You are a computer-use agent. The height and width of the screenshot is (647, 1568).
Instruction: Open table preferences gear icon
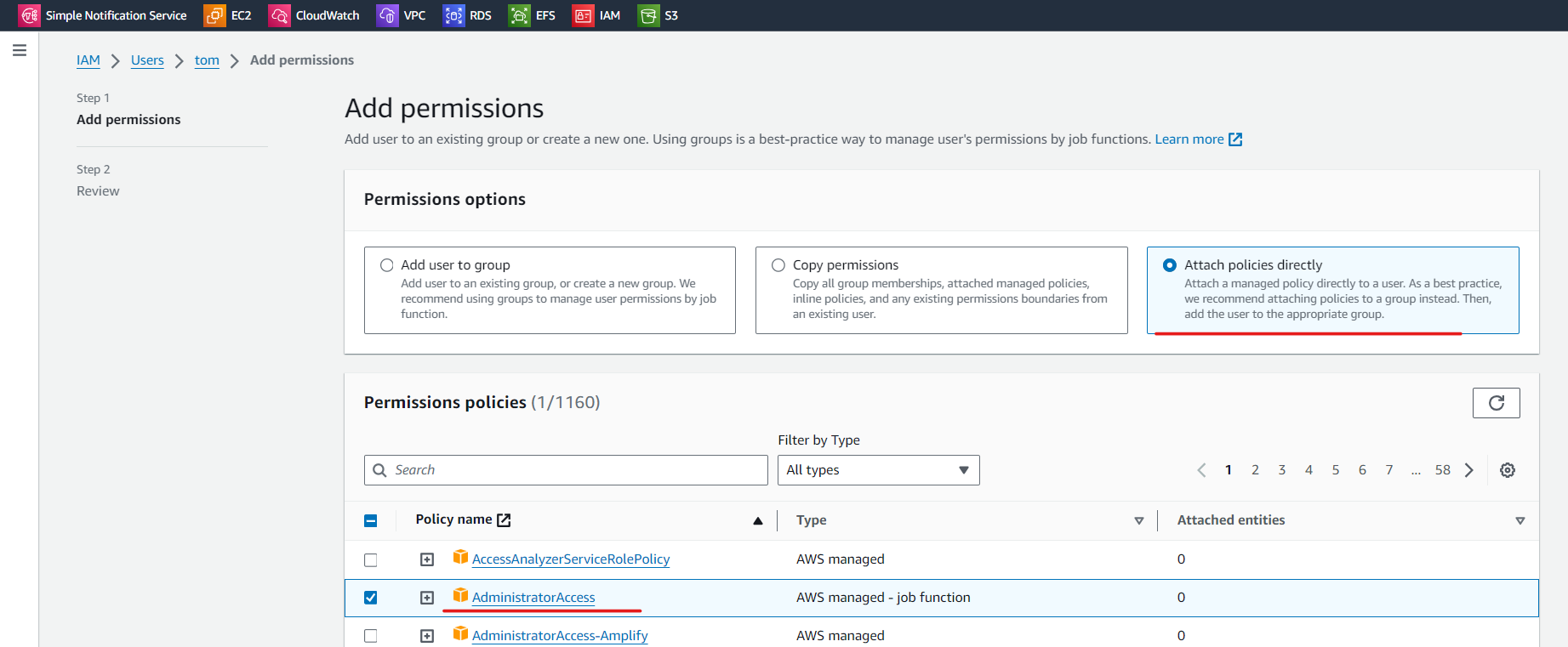point(1507,470)
